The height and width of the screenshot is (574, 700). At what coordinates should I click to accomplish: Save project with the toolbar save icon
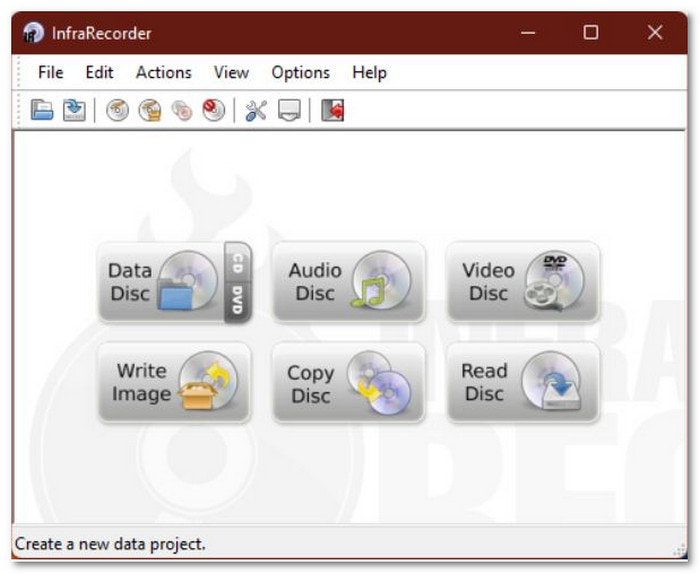(74, 110)
